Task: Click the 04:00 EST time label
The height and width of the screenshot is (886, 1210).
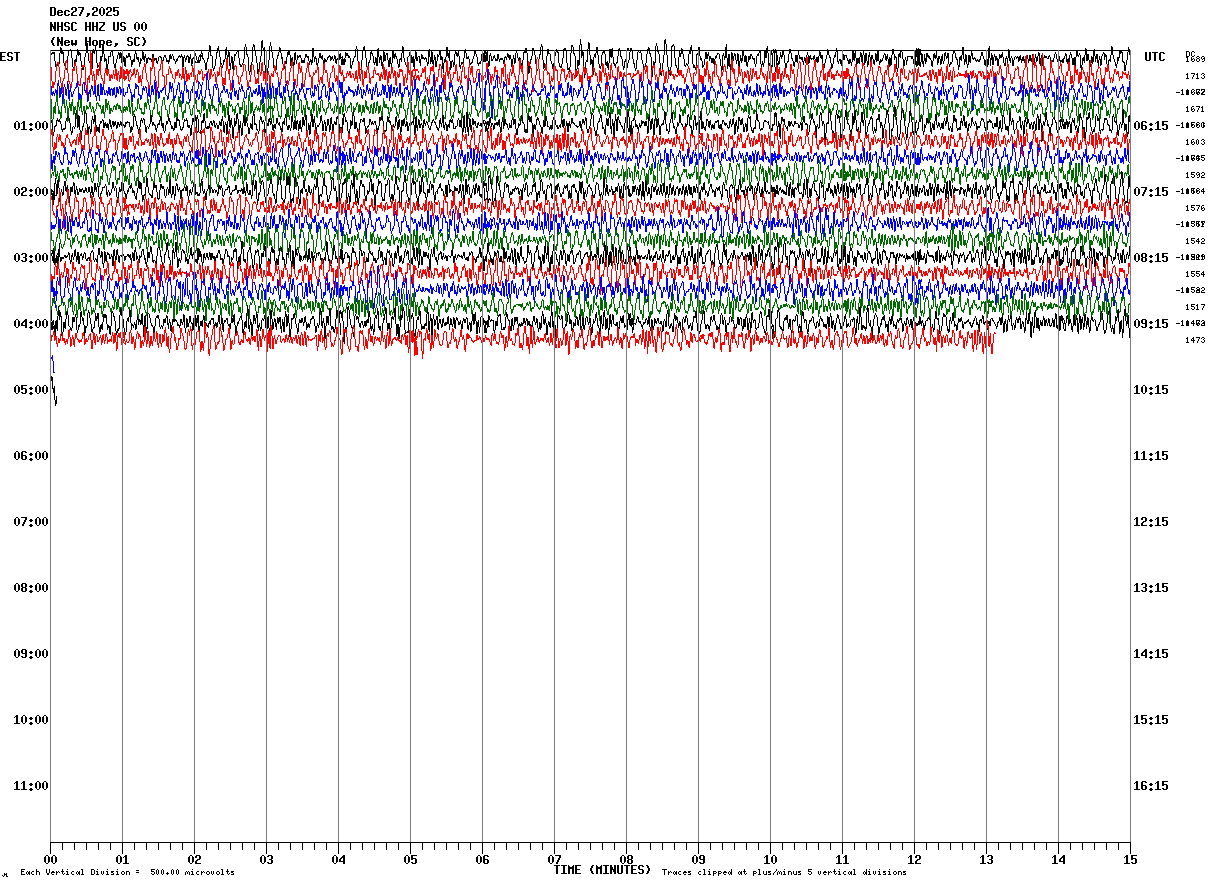Action: (31, 324)
